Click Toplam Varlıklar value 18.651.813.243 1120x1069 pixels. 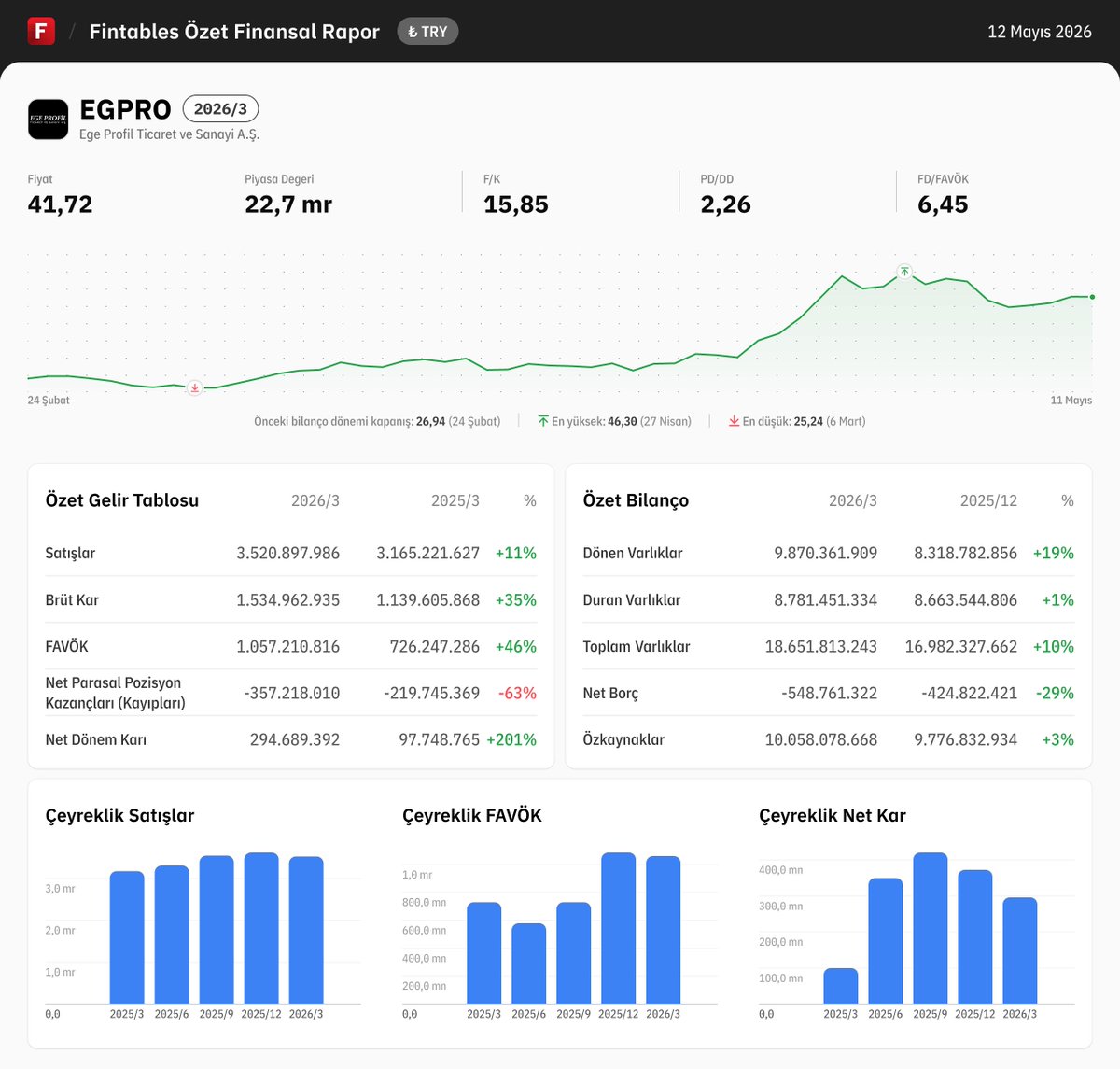821,646
